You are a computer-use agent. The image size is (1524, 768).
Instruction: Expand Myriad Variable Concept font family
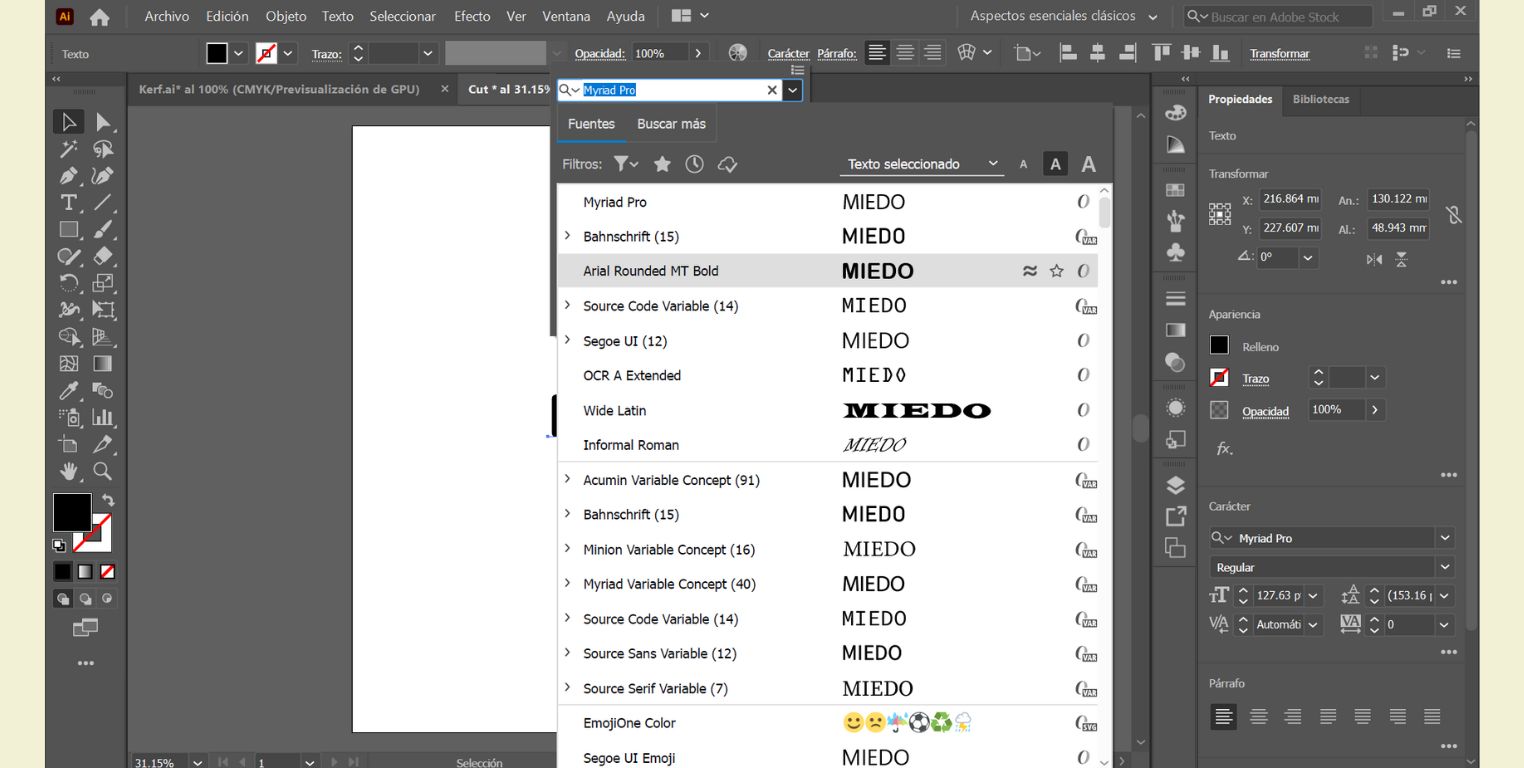567,584
